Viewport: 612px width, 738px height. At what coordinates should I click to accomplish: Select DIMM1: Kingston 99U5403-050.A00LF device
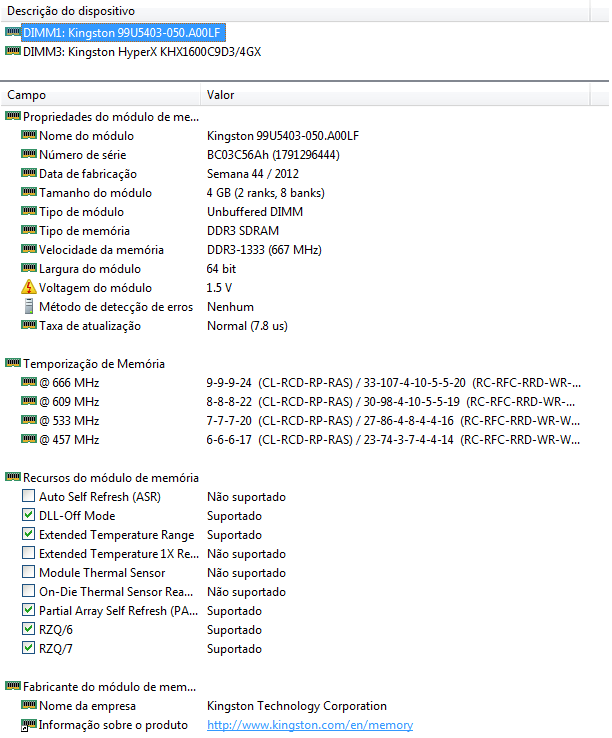click(121, 32)
